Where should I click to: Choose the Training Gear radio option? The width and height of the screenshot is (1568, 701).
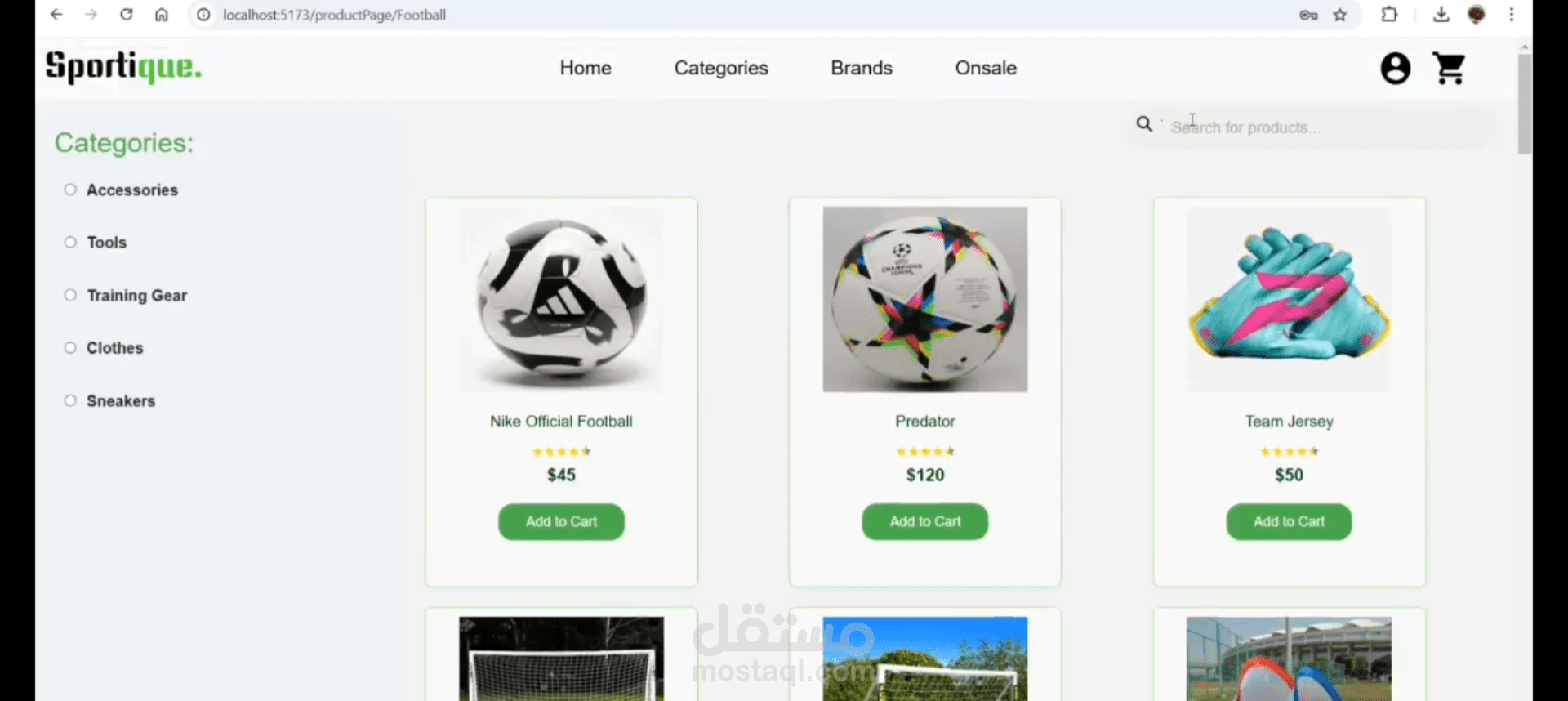70,295
